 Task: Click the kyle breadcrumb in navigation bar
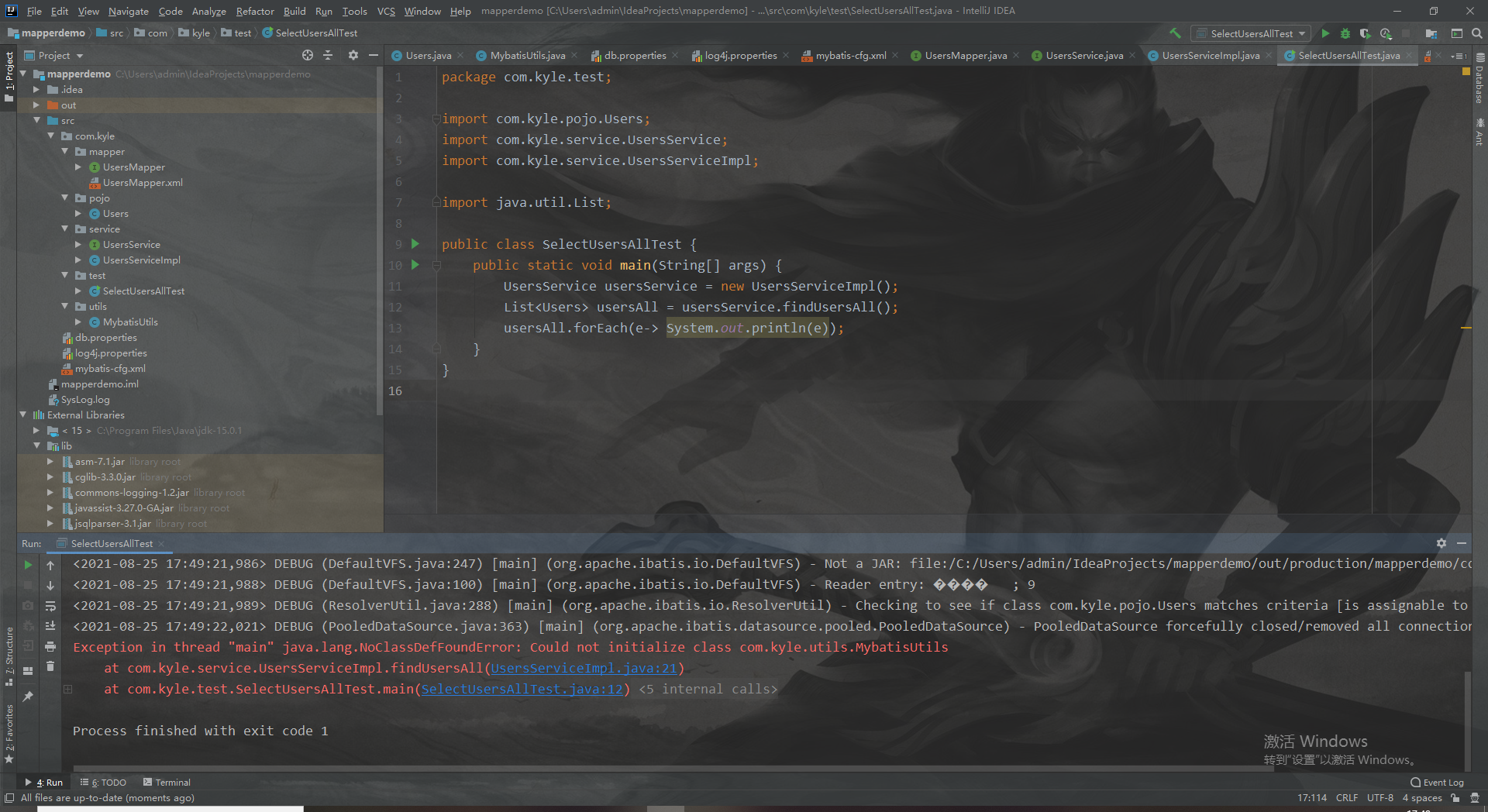click(195, 33)
